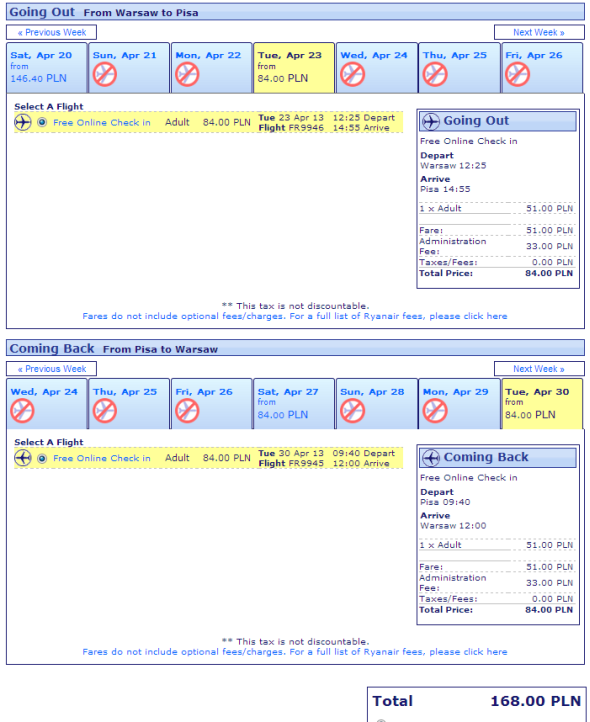Open Sat, Apr 20 outbound tab
The width and height of the screenshot is (590, 722).
[x=47, y=68]
